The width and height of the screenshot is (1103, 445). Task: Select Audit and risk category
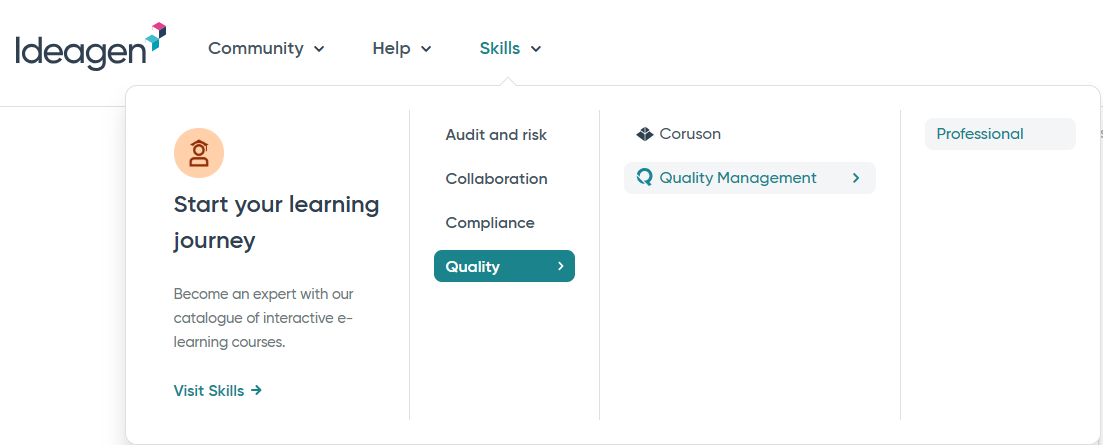tap(496, 134)
